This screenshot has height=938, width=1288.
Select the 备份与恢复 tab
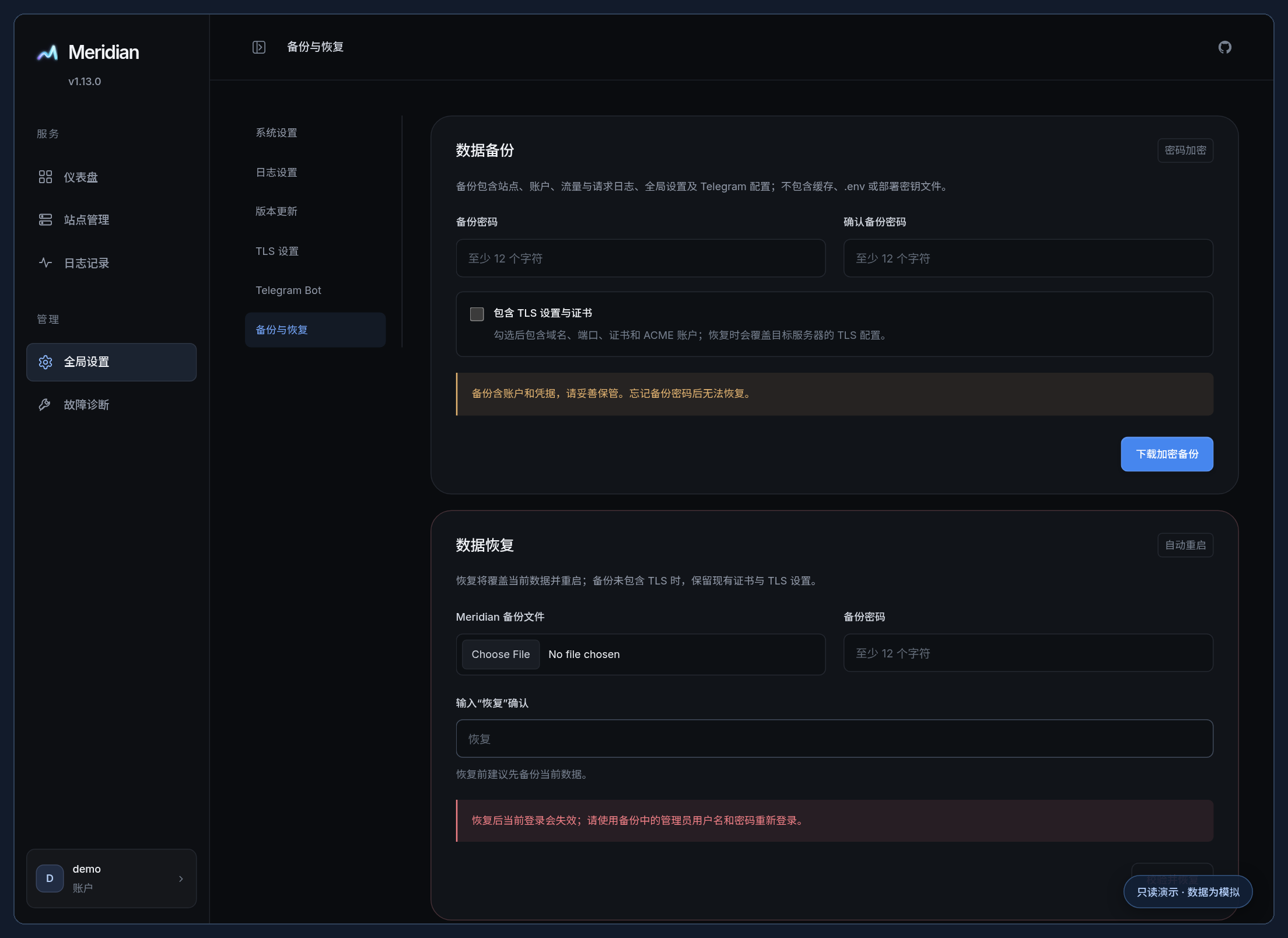pos(315,330)
